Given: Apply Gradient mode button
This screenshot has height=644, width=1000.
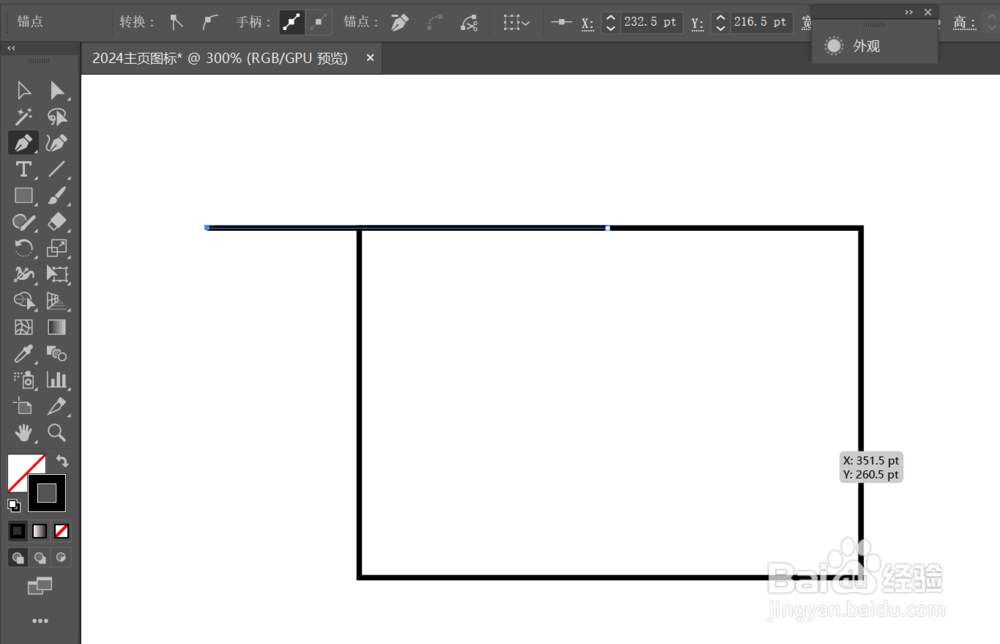Looking at the screenshot, I should (40, 531).
